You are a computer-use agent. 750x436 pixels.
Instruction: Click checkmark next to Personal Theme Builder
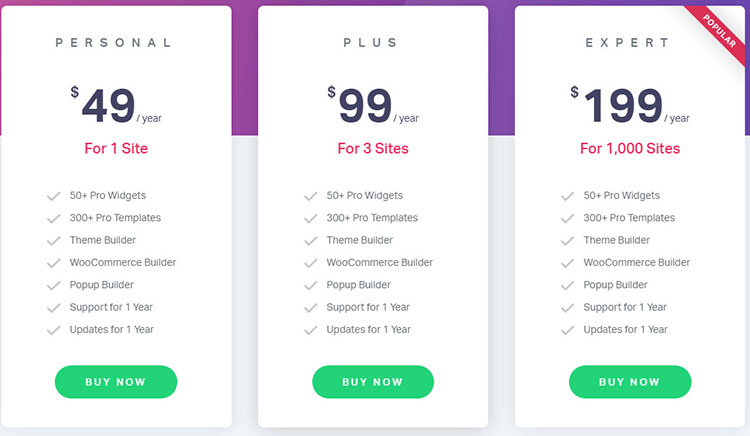(x=54, y=241)
